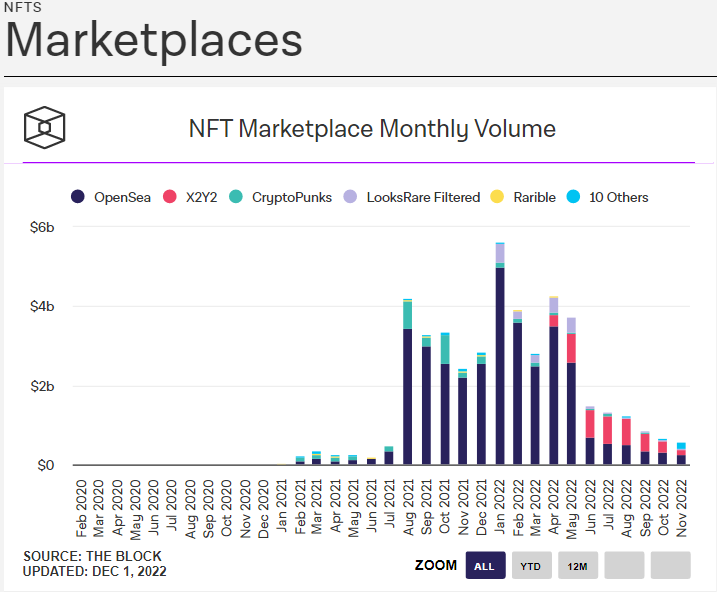The width and height of the screenshot is (717, 592).
Task: Click the Dec 2021 bar
Action: (481, 409)
